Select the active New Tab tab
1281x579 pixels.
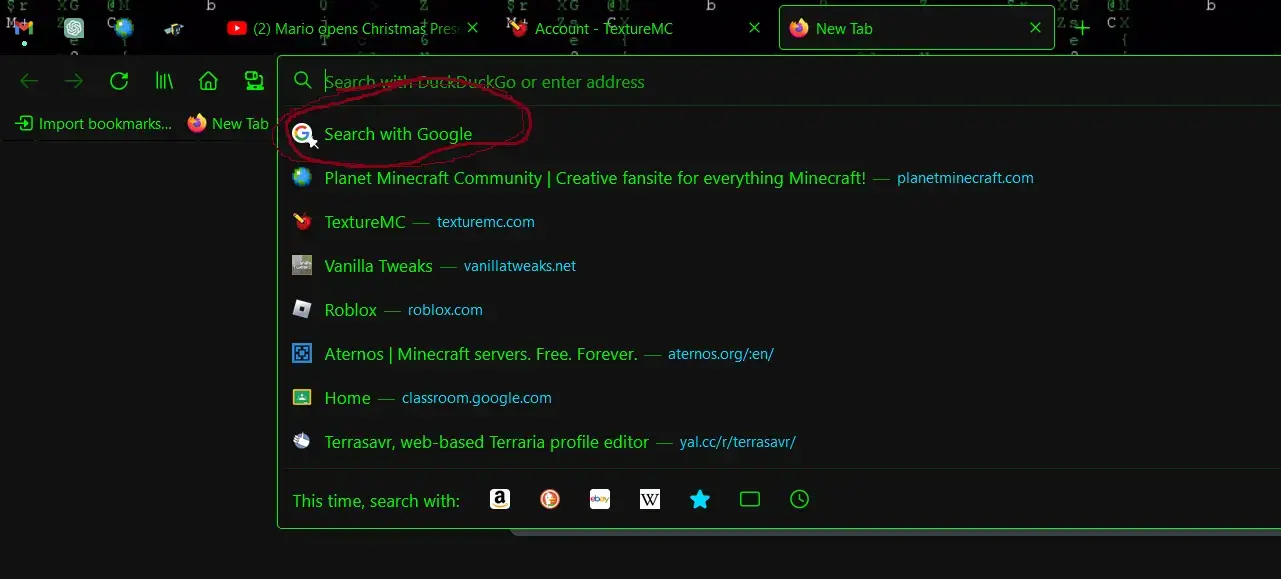916,29
